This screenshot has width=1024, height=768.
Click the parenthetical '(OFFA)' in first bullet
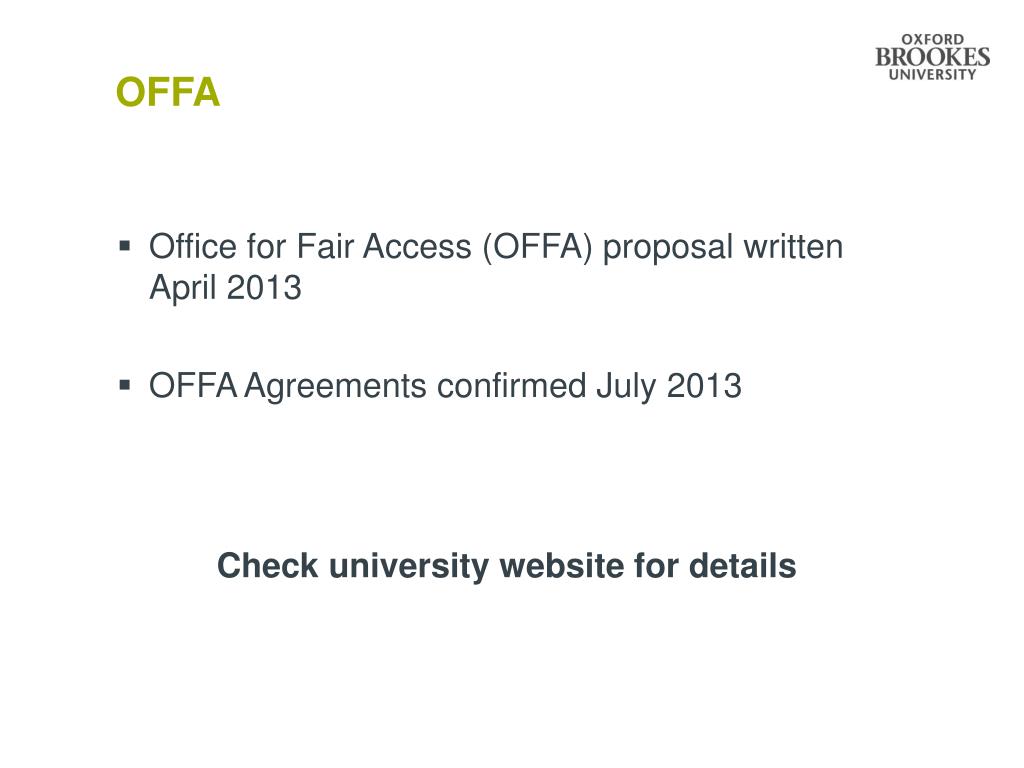pos(537,248)
